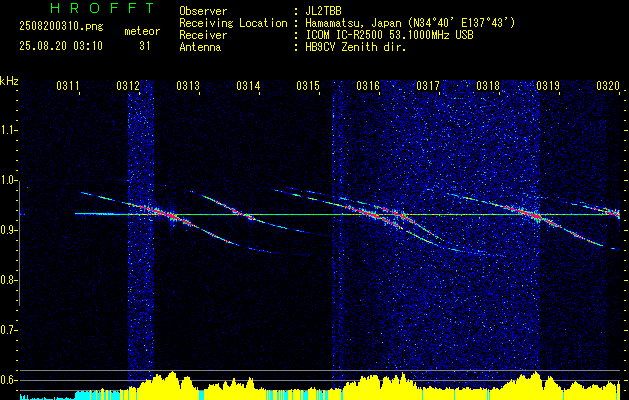629x400 pixels.
Task: Click the Antenna label
Action: (x=200, y=47)
